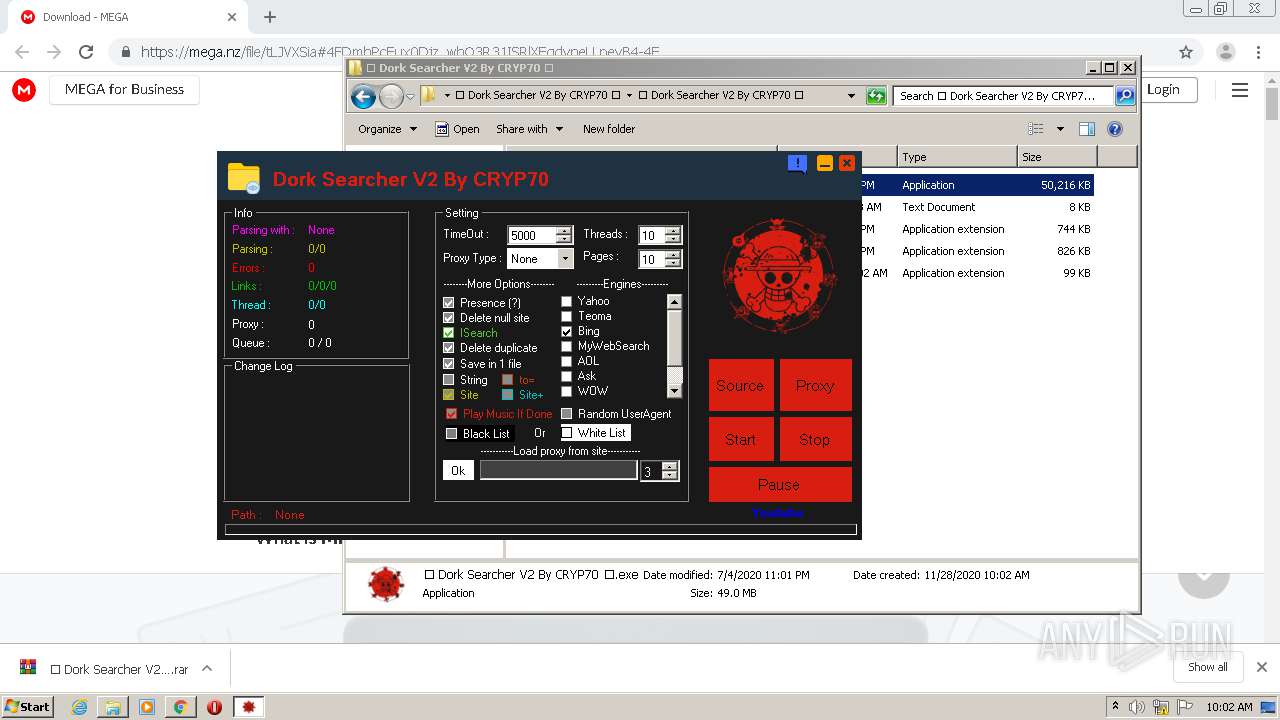1280x720 pixels.
Task: Click the Stop button
Action: 815,439
